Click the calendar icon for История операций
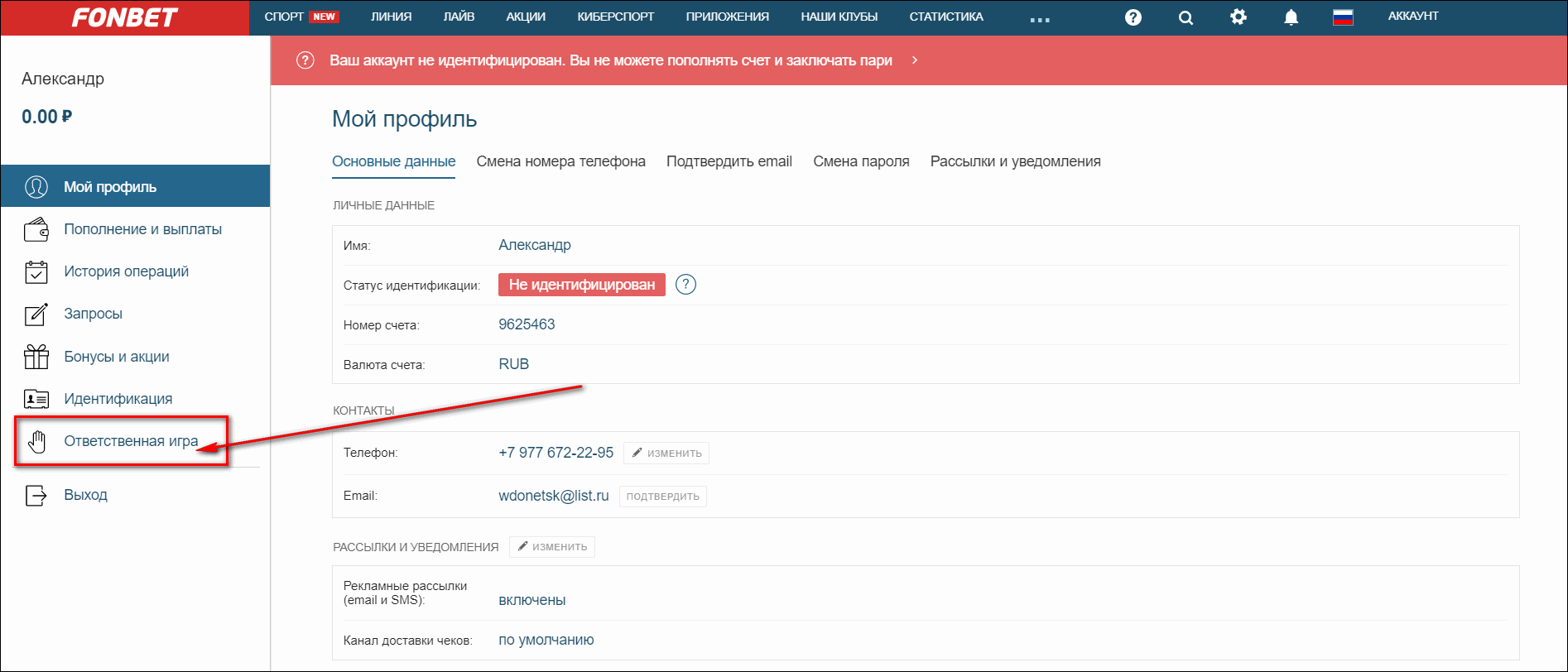Screen dimensions: 1568x672 pos(36,271)
